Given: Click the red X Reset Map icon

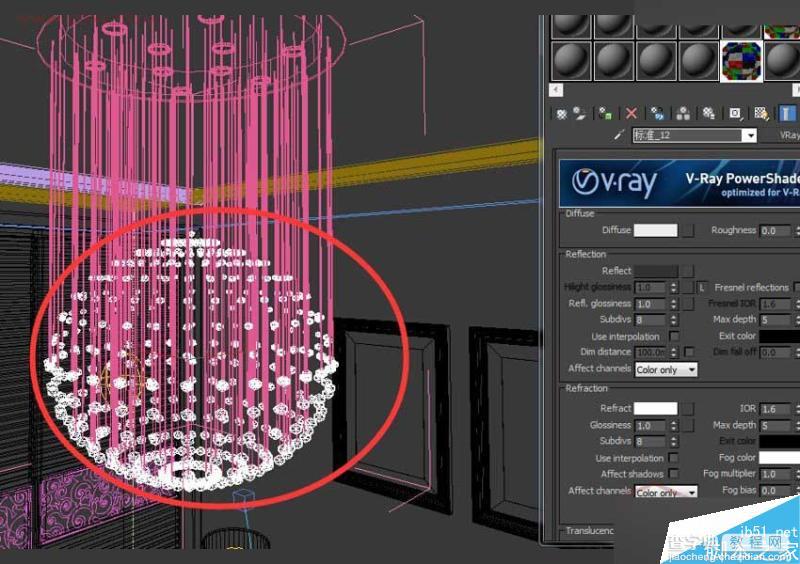Looking at the screenshot, I should click(631, 113).
